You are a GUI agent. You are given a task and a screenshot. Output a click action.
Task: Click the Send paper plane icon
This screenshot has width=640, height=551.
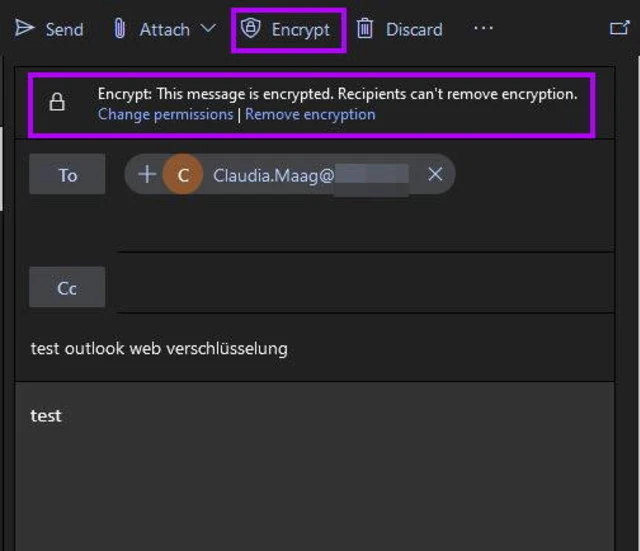pos(24,28)
